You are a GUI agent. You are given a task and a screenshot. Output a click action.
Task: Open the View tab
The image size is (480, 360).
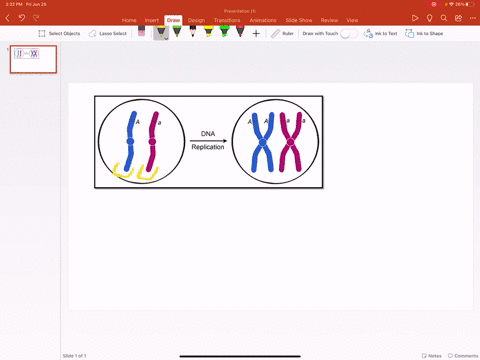(352, 20)
